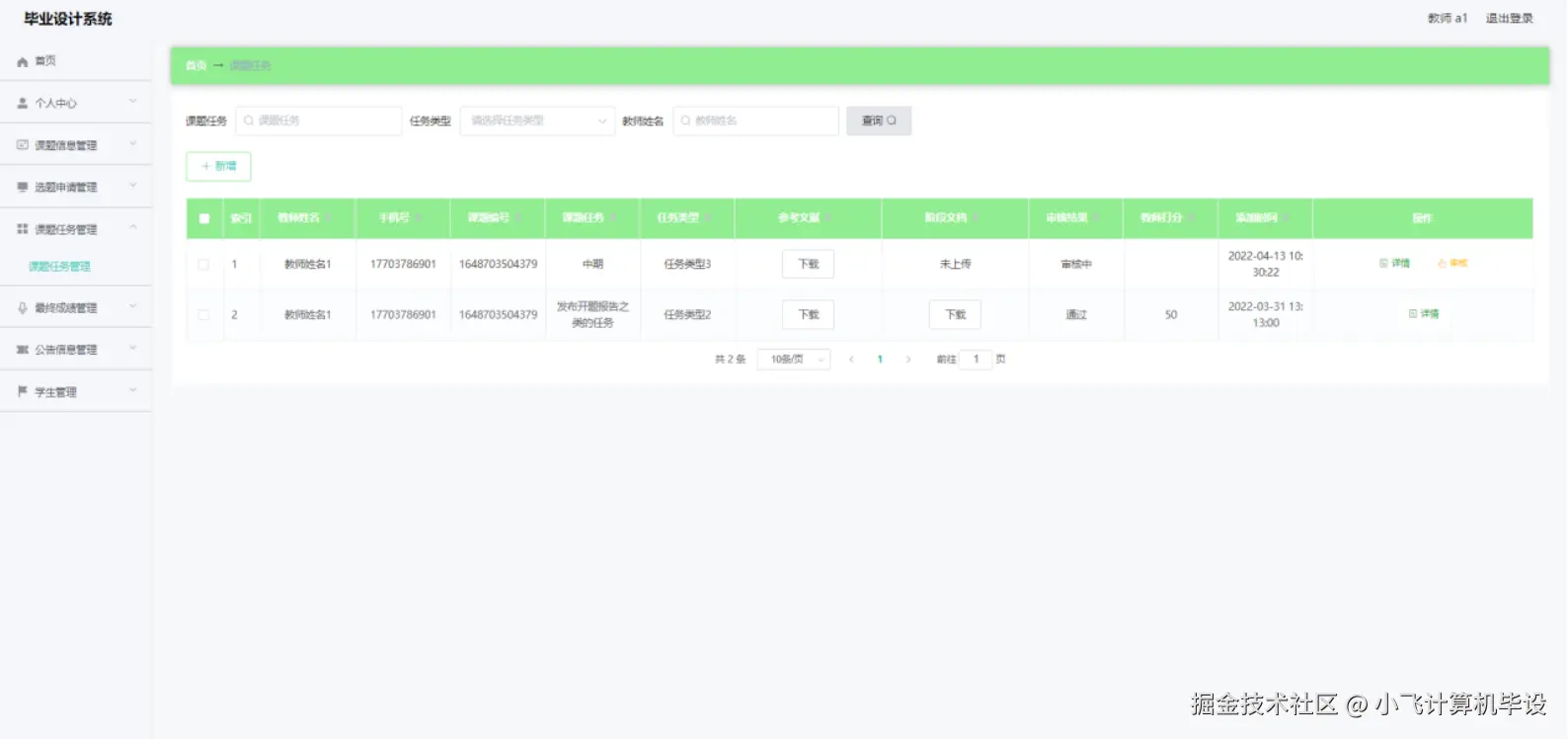This screenshot has width=1568, height=739.
Task: Click the 发布开题报告之类的任务 cell
Action: coord(592,315)
